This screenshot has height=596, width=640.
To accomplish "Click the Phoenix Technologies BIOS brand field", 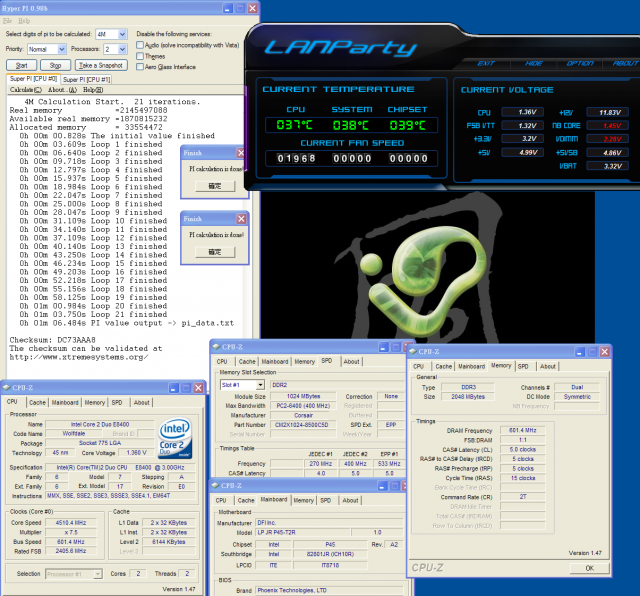I will point(329,590).
